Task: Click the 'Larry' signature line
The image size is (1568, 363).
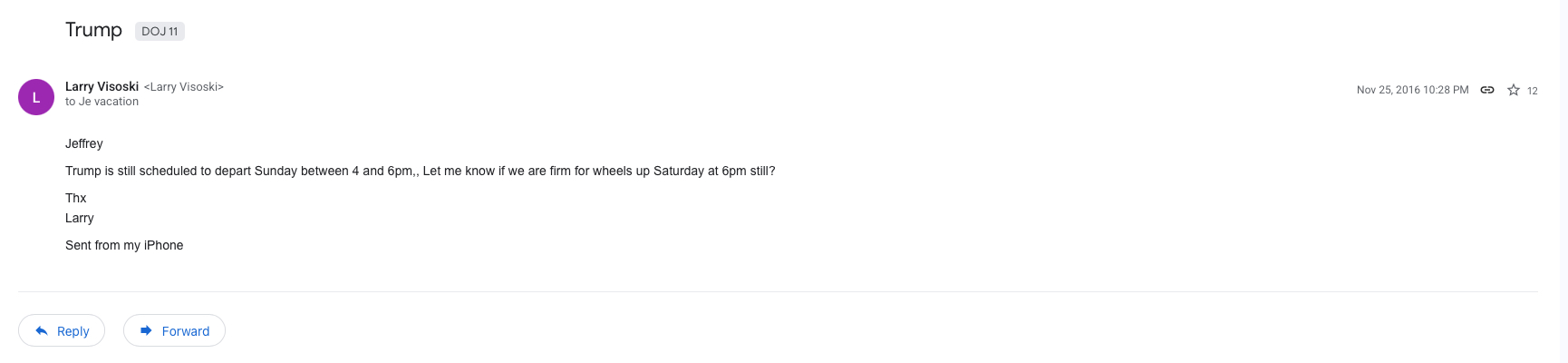Action: pos(80,218)
